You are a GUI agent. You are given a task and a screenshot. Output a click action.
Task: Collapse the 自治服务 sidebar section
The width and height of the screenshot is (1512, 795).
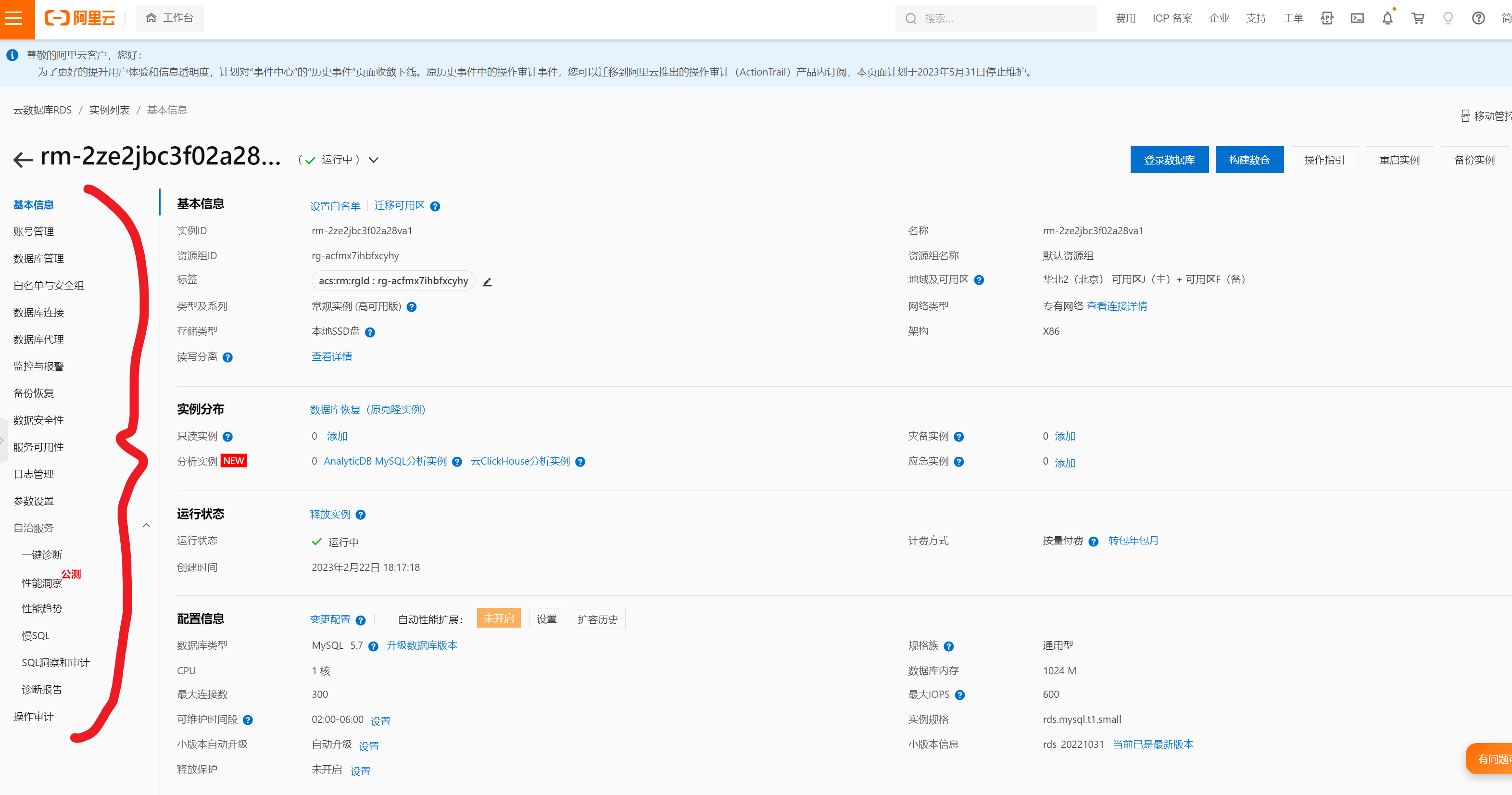(x=146, y=526)
